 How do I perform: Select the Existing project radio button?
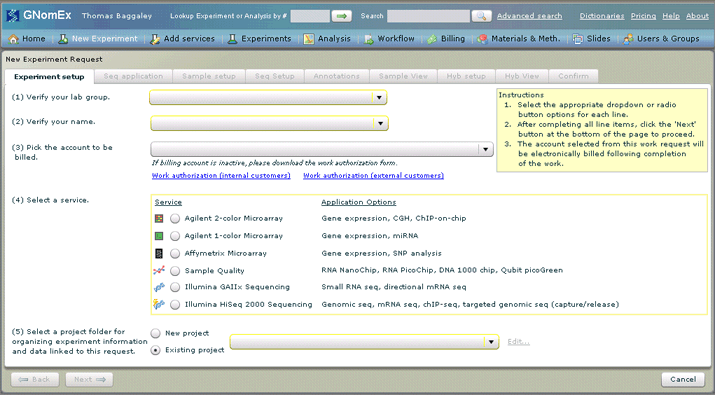coord(155,350)
